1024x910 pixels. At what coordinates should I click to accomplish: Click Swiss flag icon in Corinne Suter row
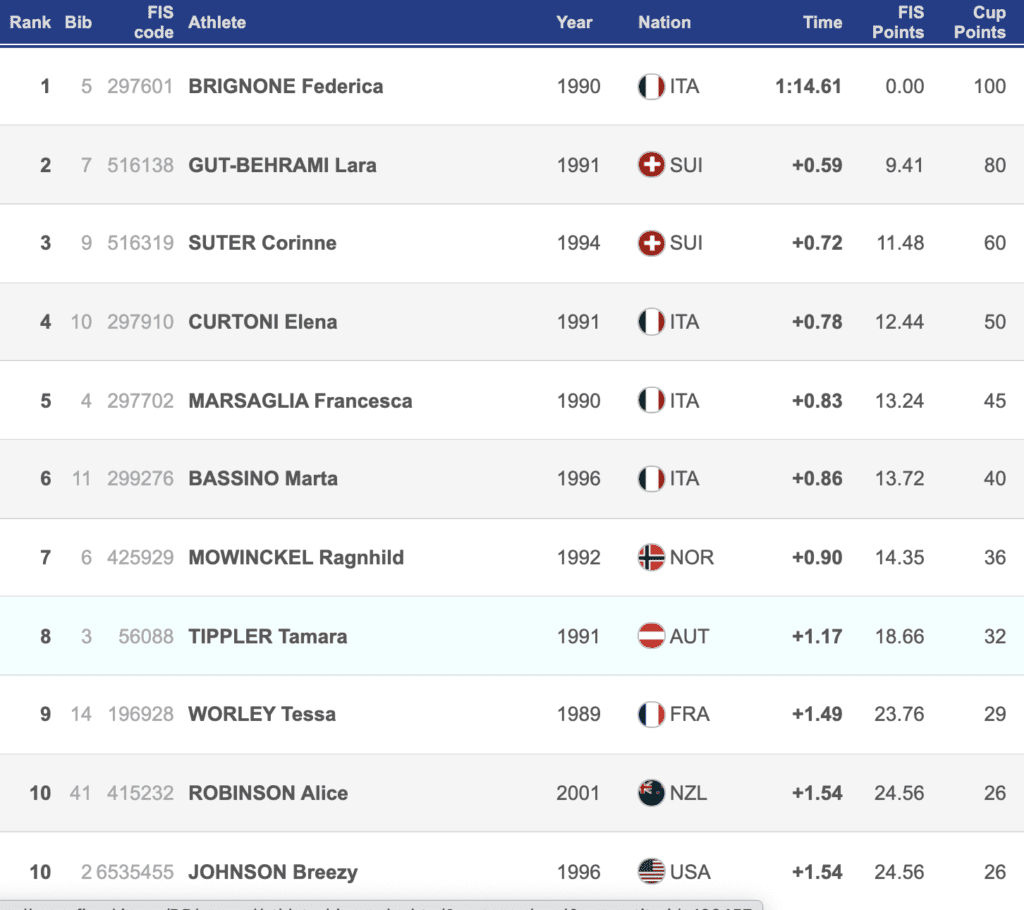click(x=651, y=243)
